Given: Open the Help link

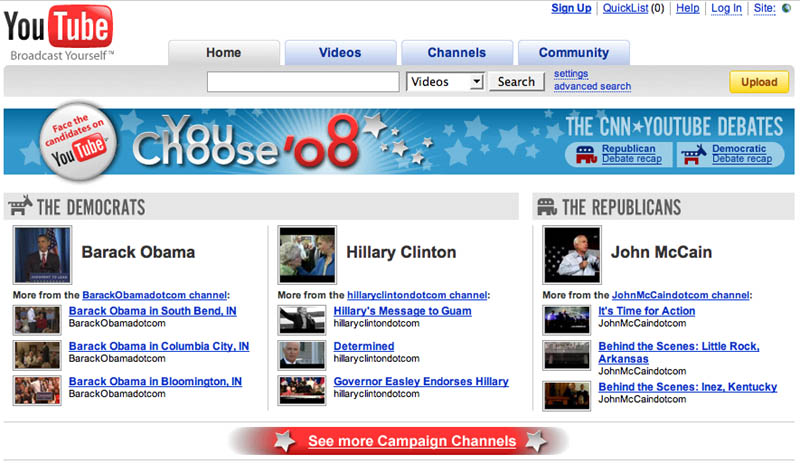Looking at the screenshot, I should pyautogui.click(x=687, y=8).
